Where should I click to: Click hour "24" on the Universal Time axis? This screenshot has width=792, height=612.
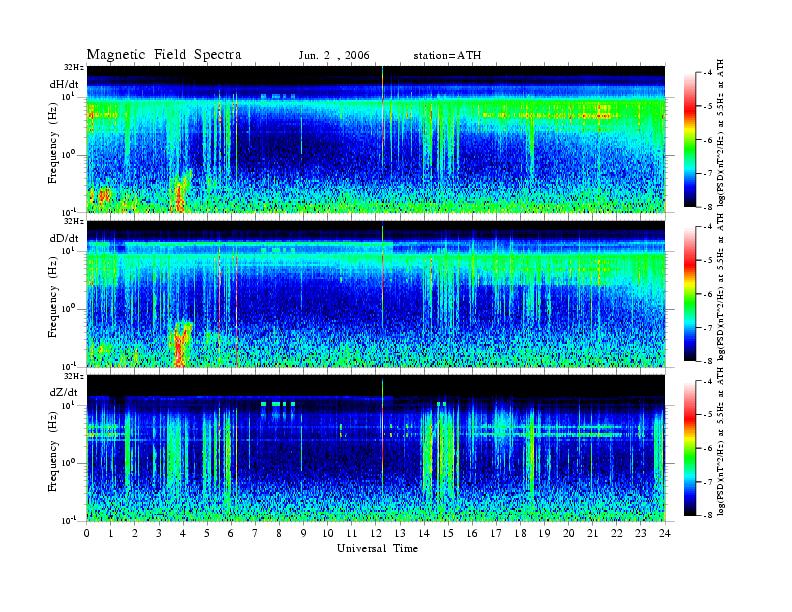665,533
